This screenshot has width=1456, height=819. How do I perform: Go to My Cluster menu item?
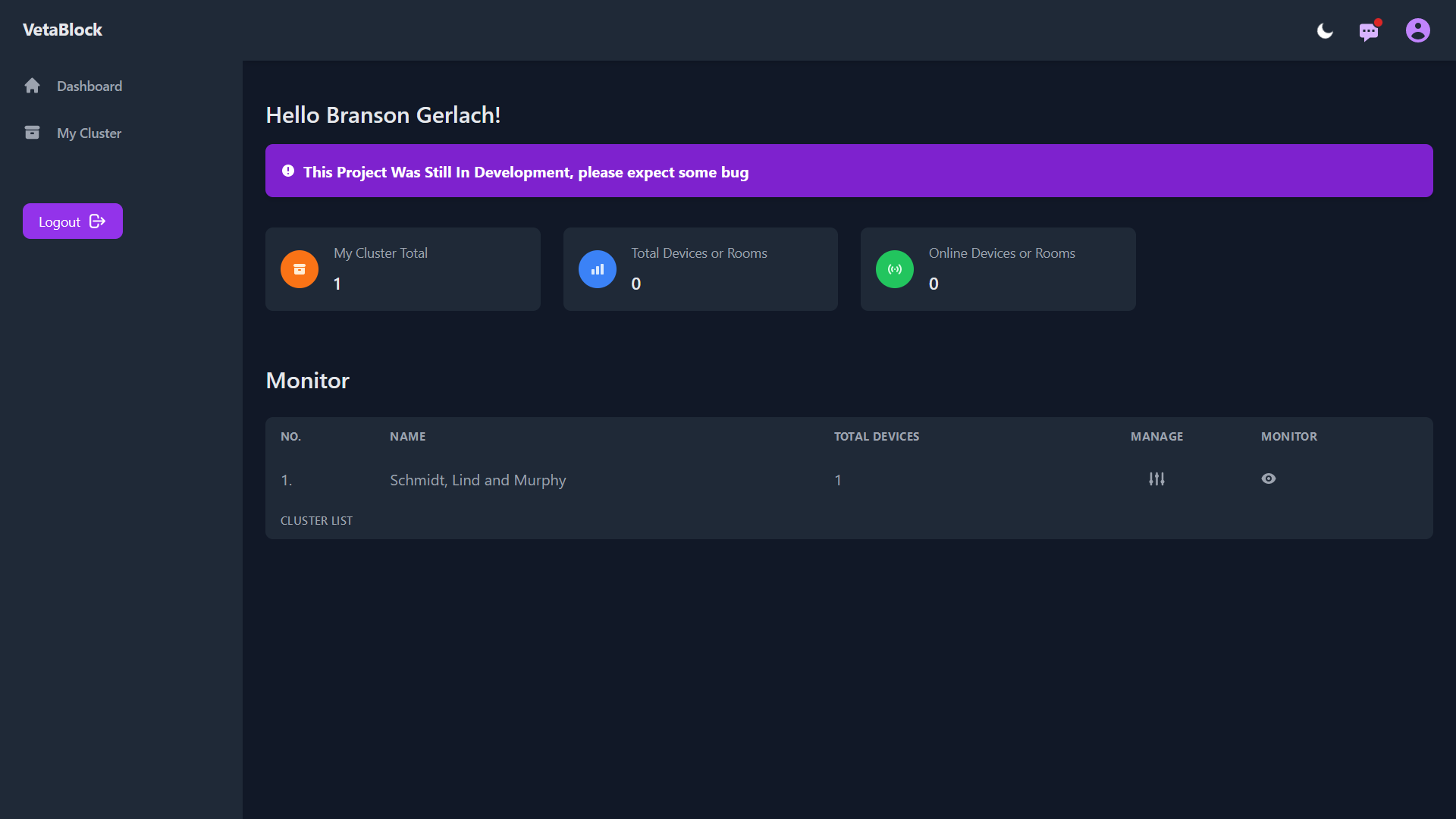89,133
